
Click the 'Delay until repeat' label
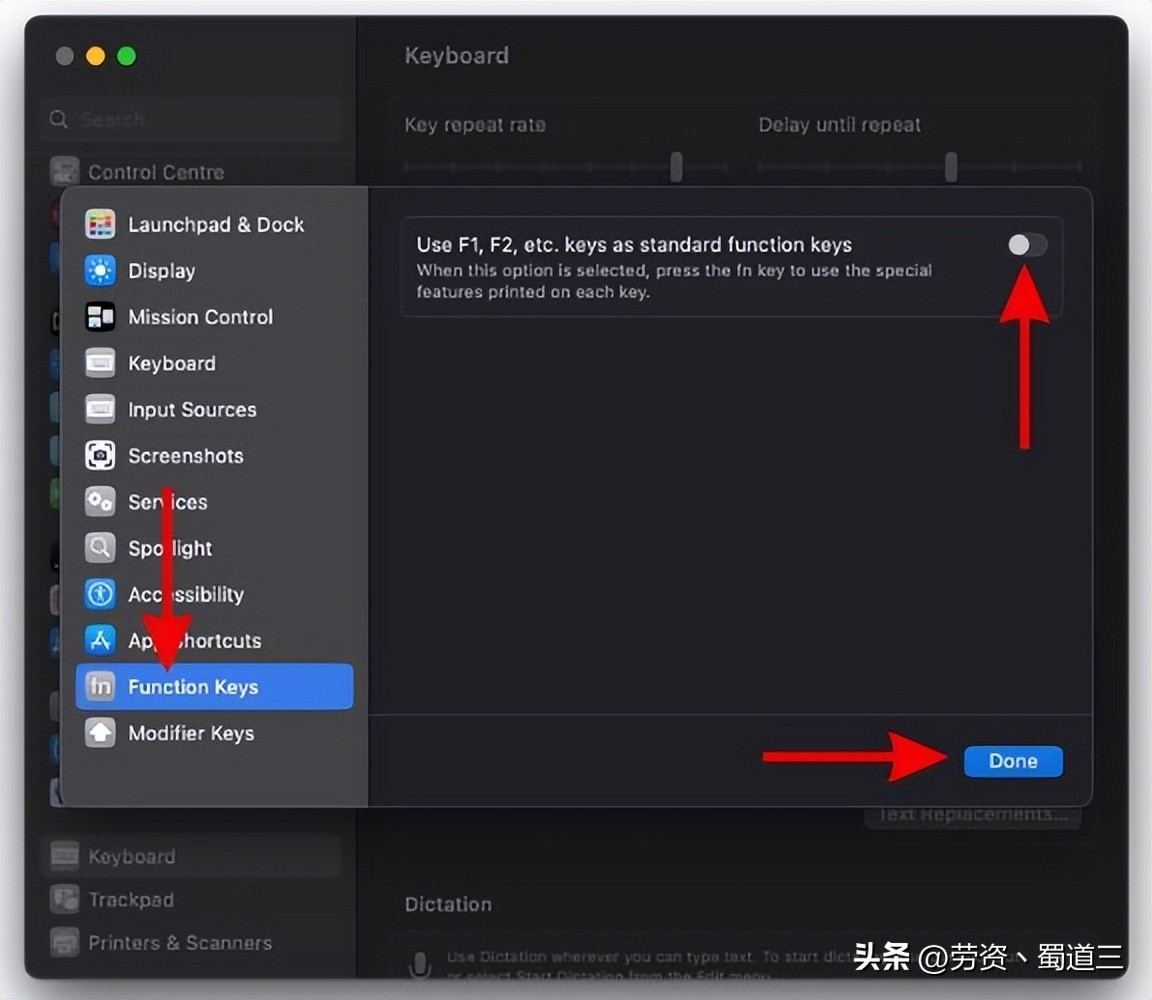[839, 125]
